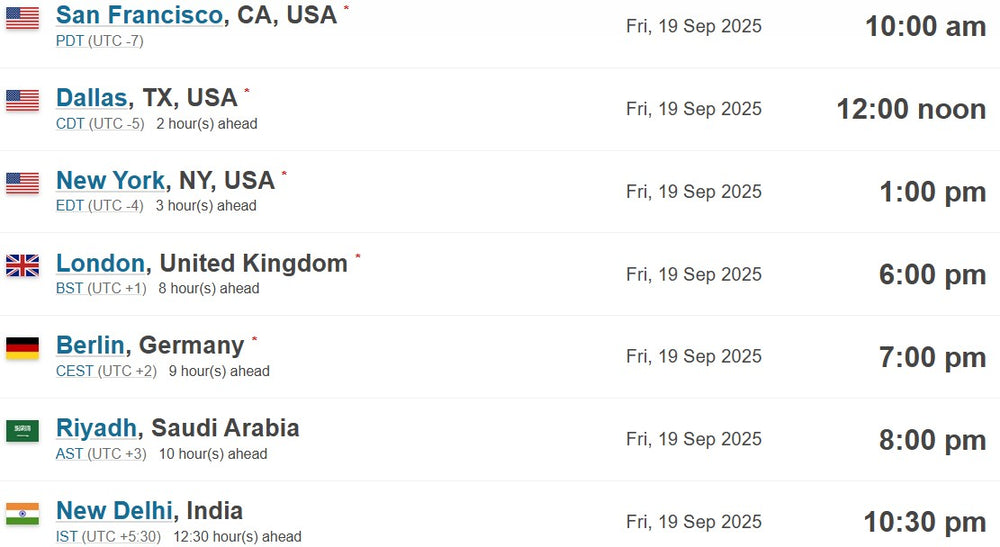Open the London city link
Image resolution: width=1000 pixels, height=547 pixels.
(x=101, y=263)
